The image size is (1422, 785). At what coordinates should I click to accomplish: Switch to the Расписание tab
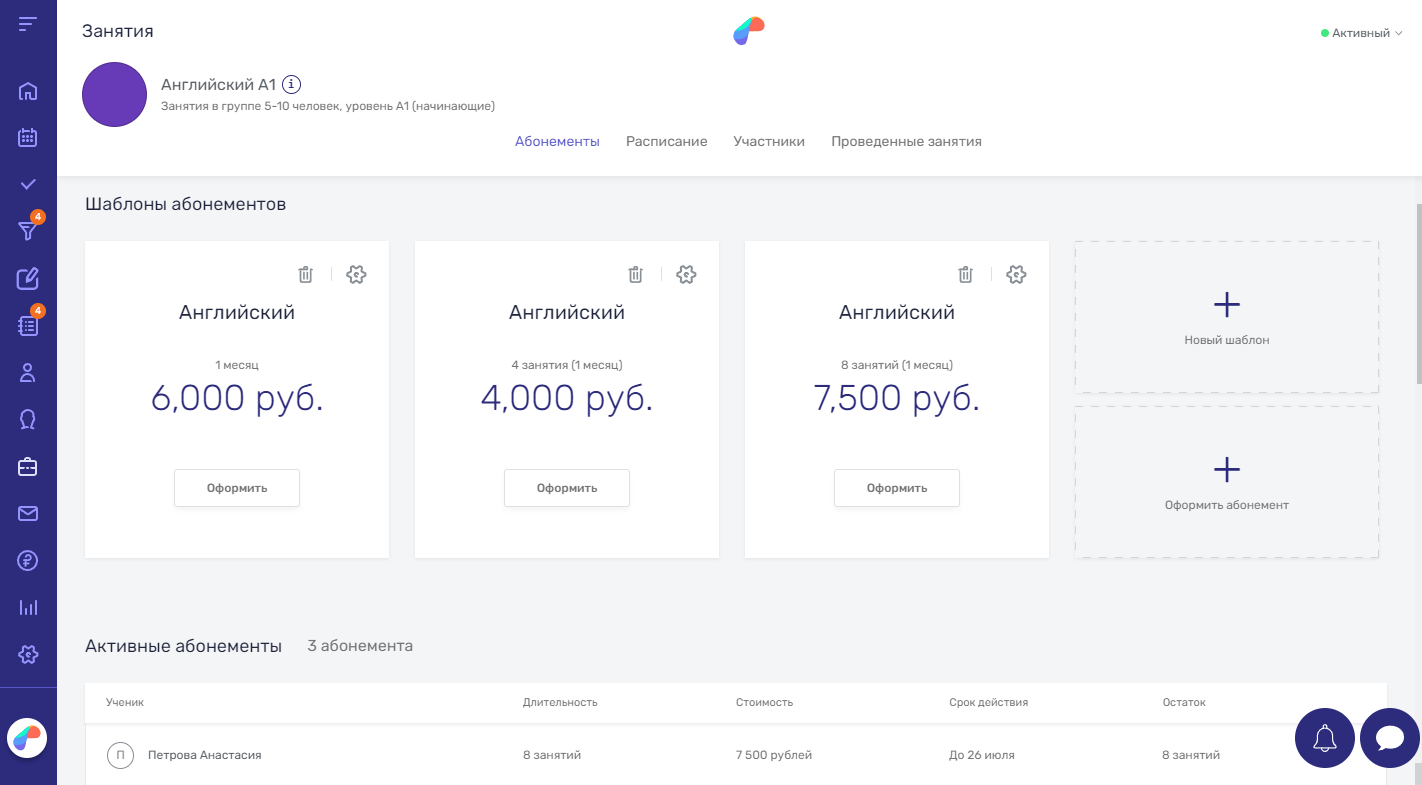click(667, 142)
